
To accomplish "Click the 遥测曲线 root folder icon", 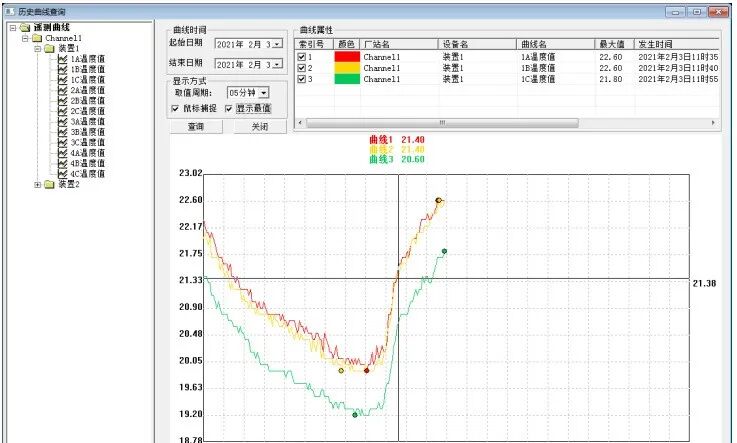I will pos(25,28).
